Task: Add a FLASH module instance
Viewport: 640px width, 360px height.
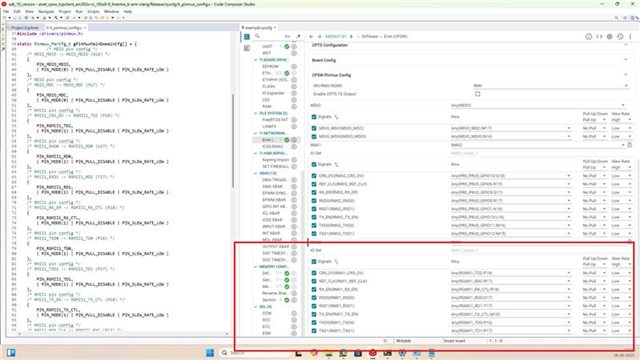Action: point(294,87)
